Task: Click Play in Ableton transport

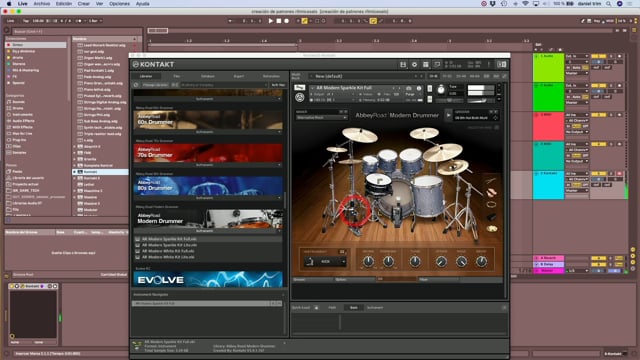Action: click(x=271, y=21)
